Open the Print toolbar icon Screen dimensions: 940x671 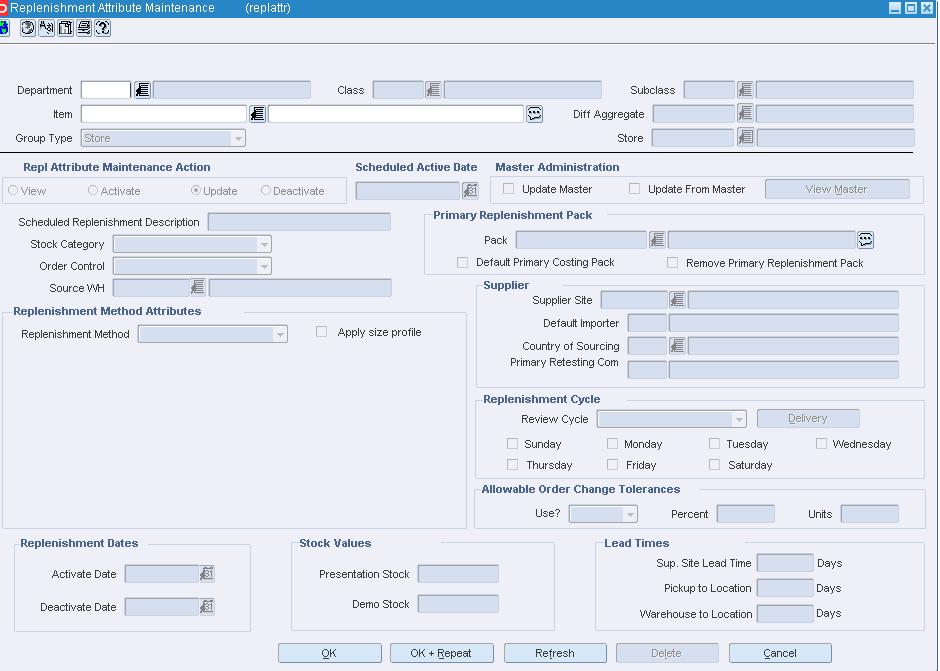(82, 28)
